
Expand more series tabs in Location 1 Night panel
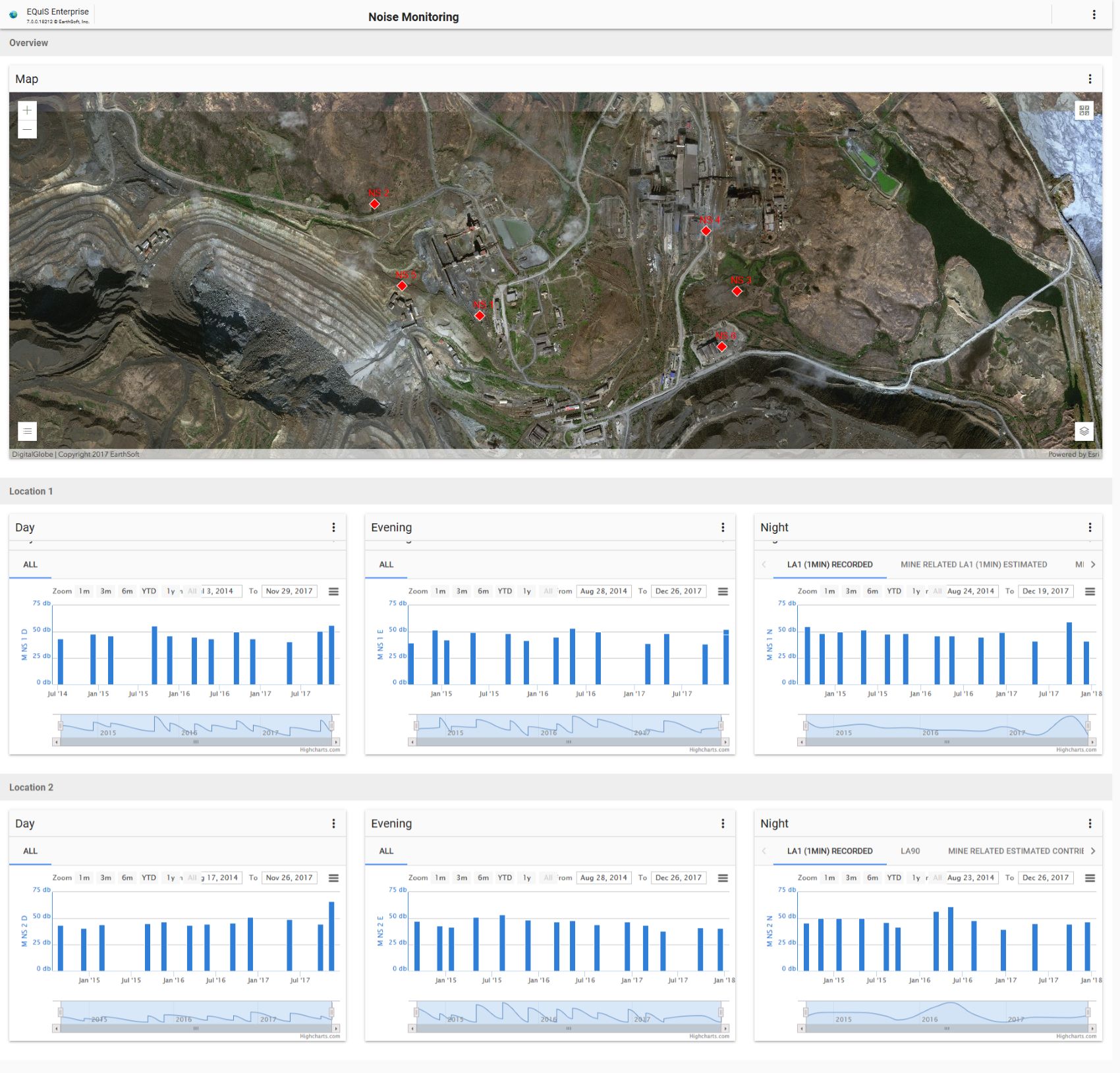[1093, 565]
